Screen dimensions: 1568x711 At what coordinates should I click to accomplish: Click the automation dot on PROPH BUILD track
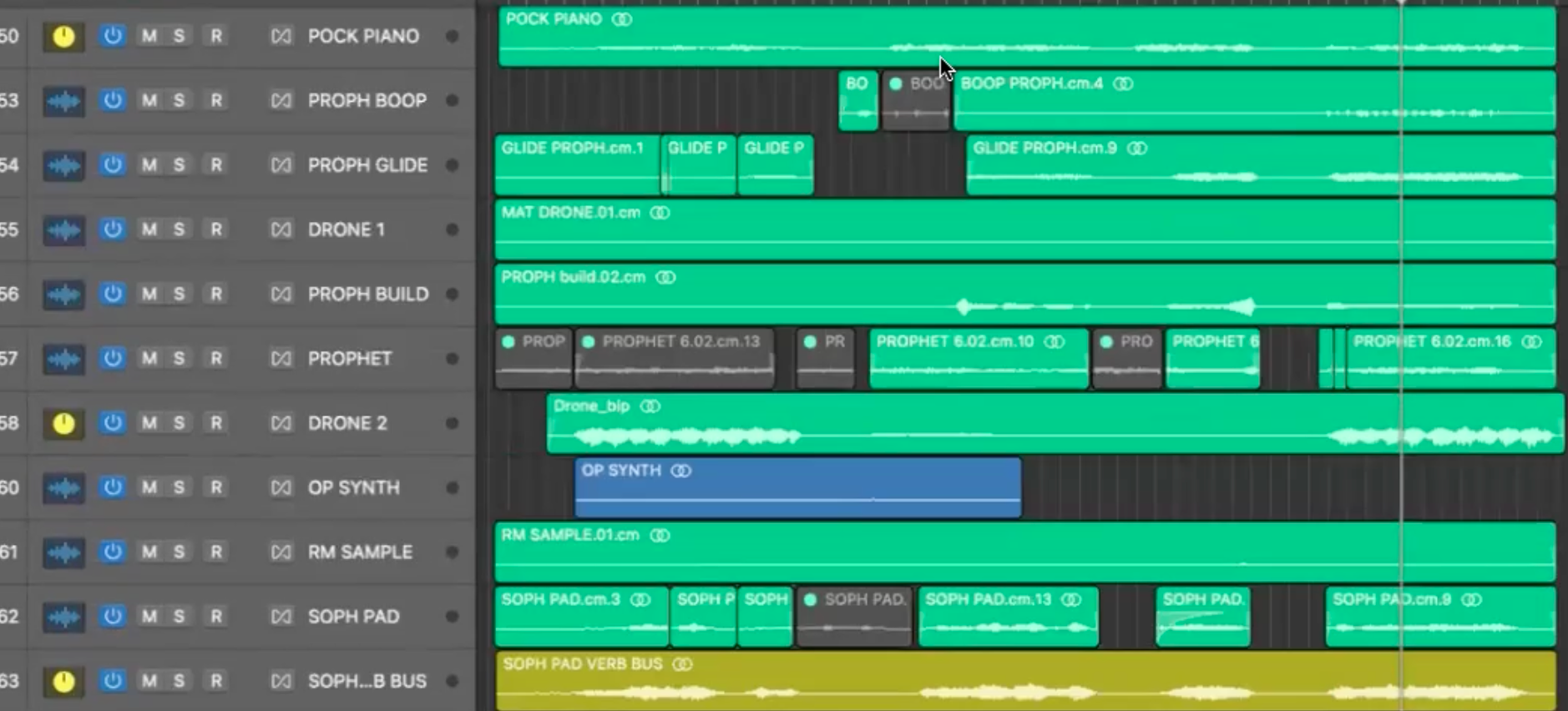(452, 294)
